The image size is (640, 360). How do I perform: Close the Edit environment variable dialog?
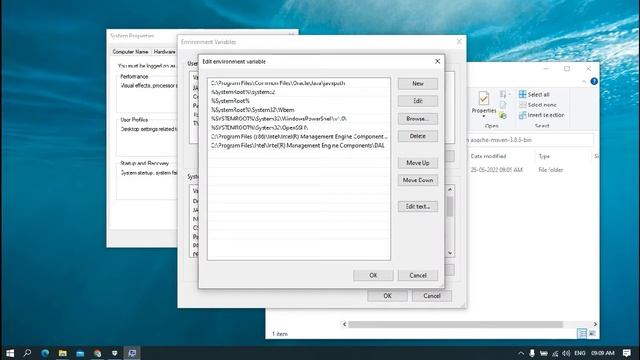(437, 61)
